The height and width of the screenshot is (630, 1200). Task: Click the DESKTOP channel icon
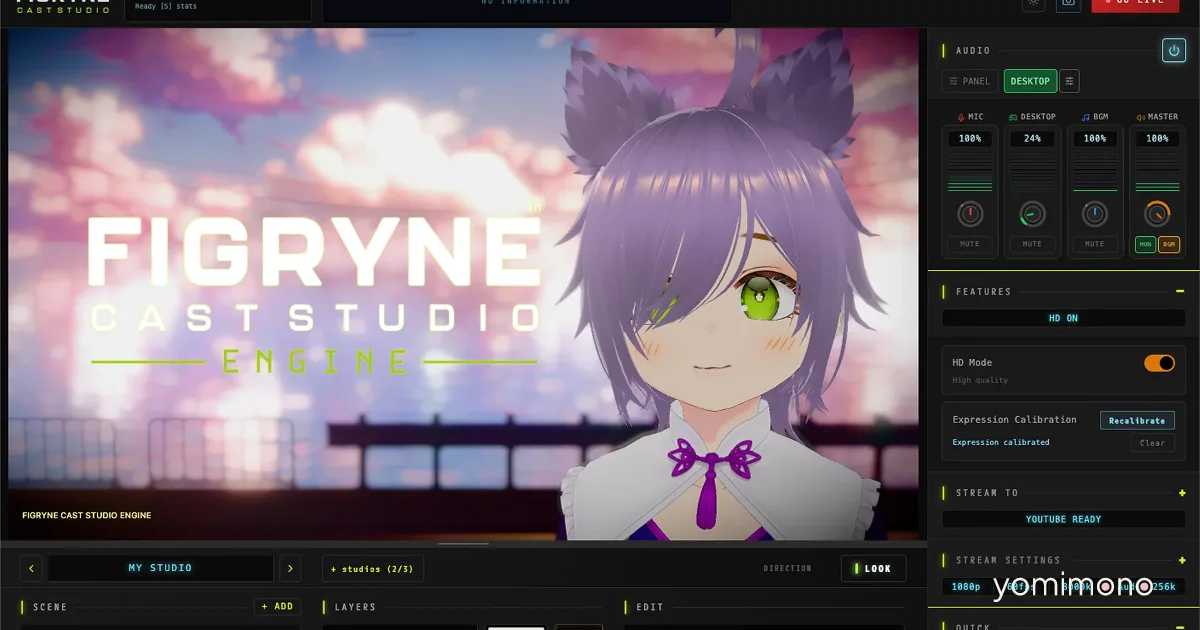(1013, 117)
